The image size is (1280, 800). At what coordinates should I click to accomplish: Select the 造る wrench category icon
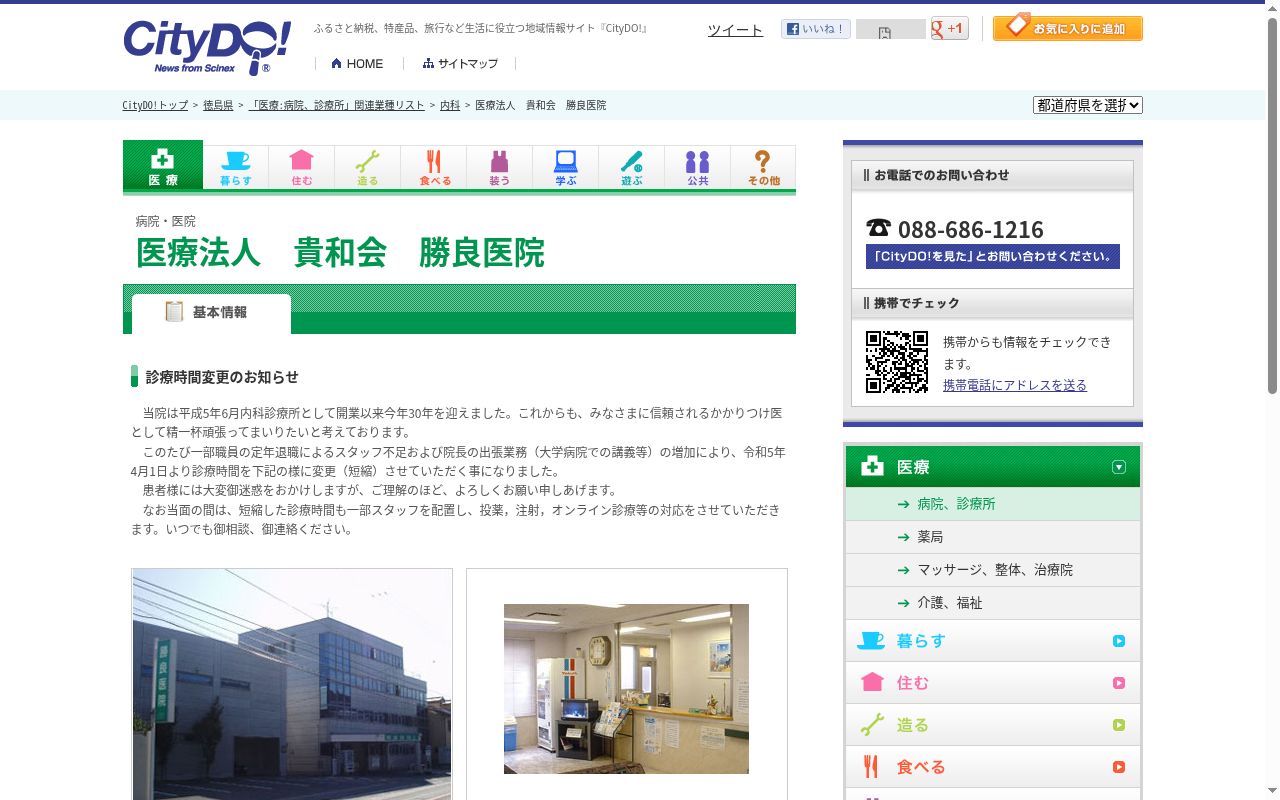tap(368, 167)
